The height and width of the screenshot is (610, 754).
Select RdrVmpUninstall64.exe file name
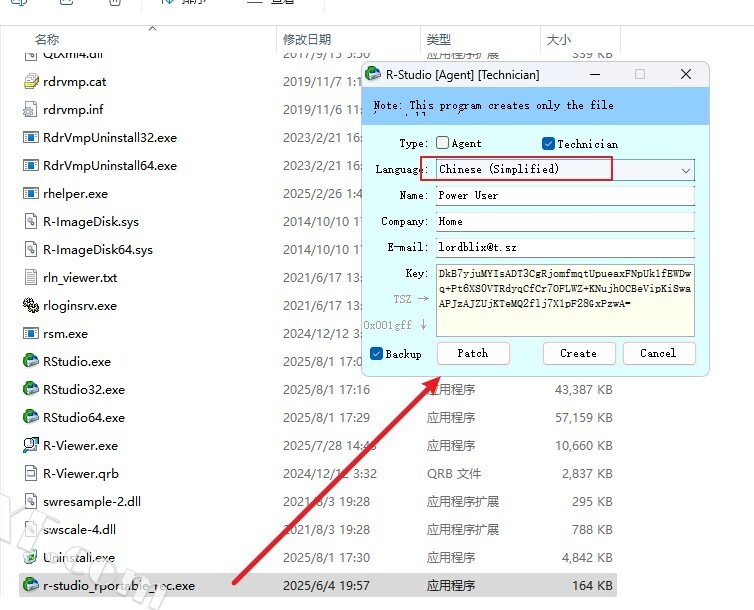[x=110, y=165]
